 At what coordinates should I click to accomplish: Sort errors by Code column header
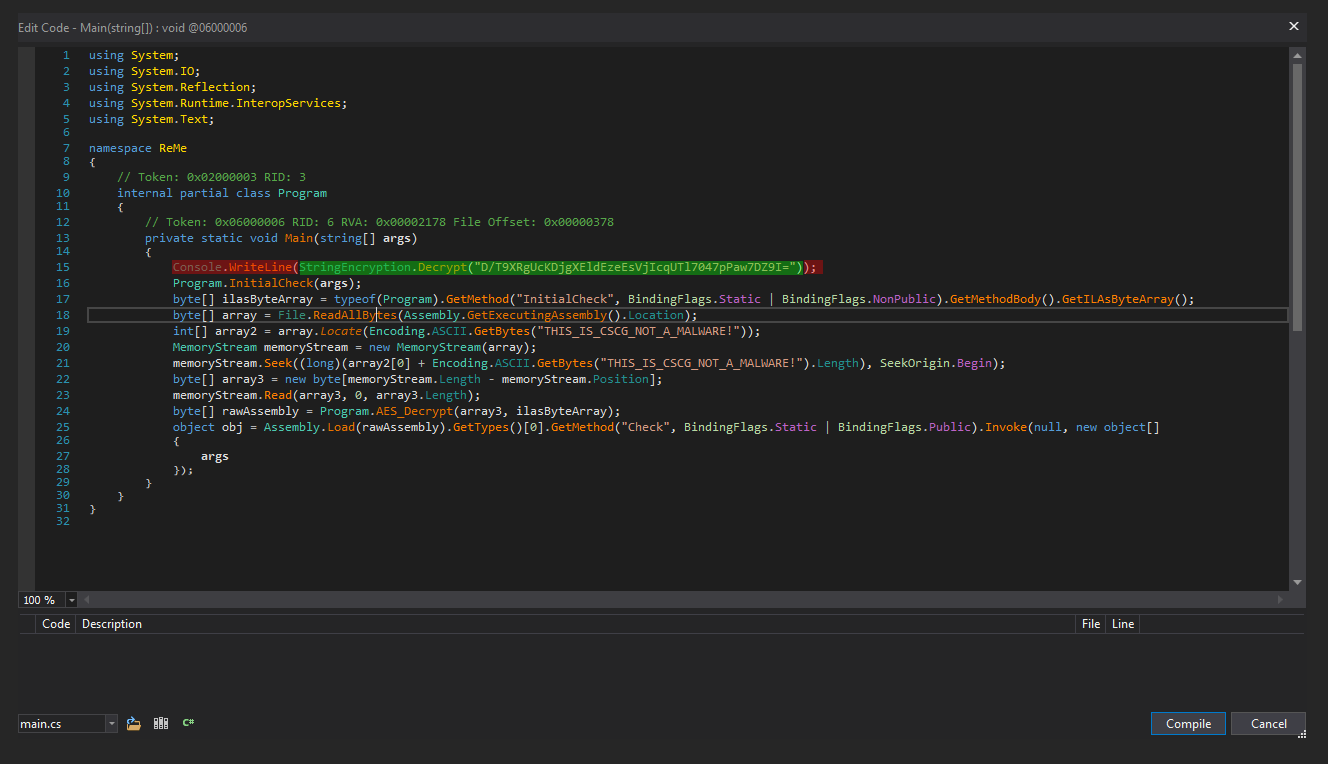[56, 624]
